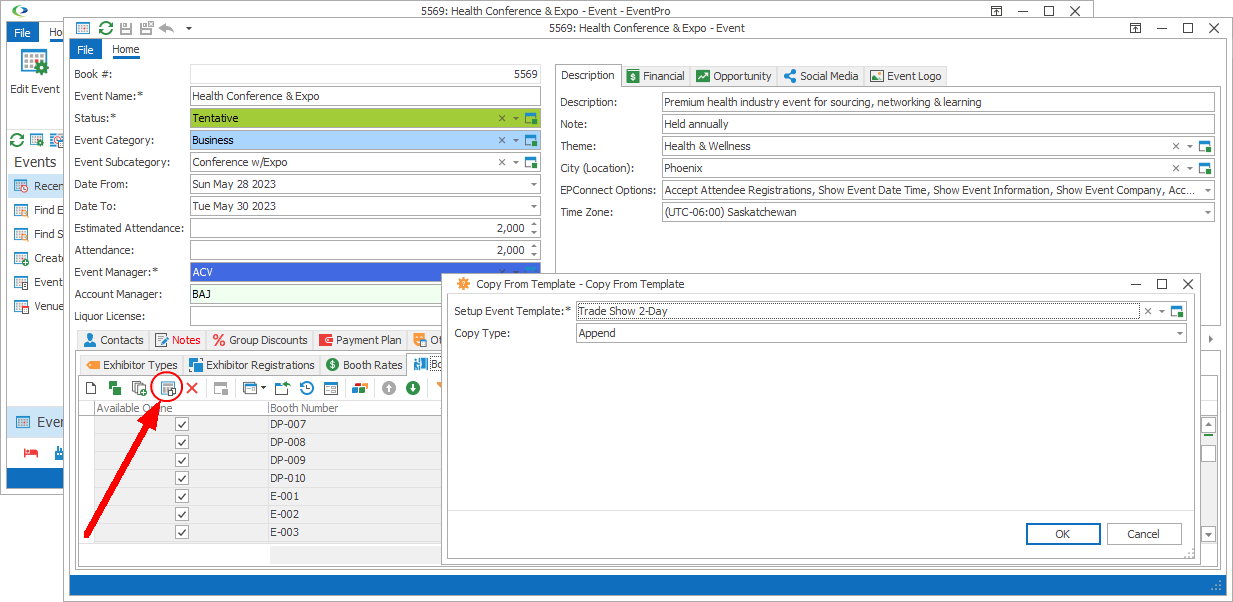1233x602 pixels.
Task: Open the Event Logo tab
Action: 905,76
